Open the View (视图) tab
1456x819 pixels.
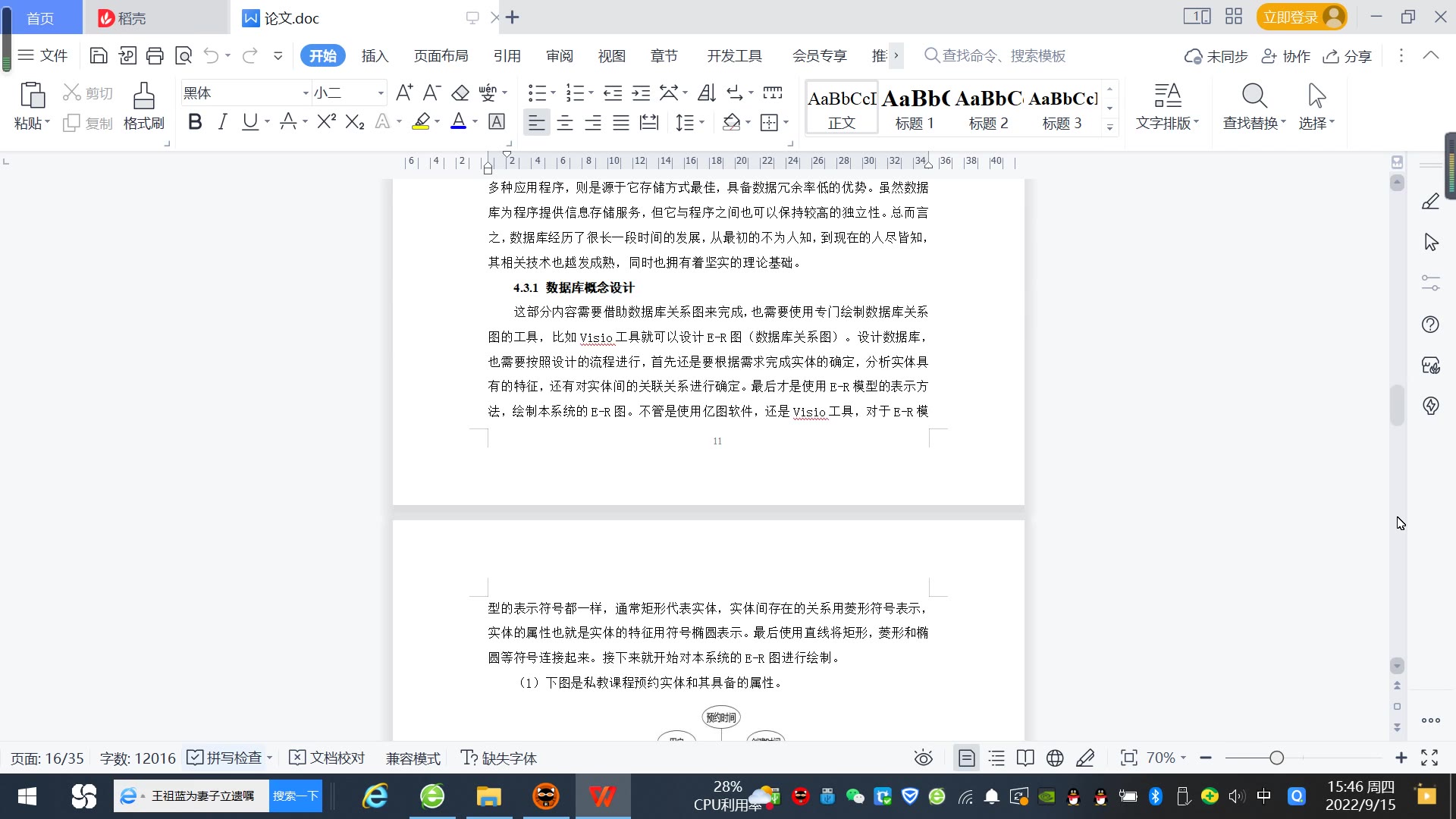(612, 56)
